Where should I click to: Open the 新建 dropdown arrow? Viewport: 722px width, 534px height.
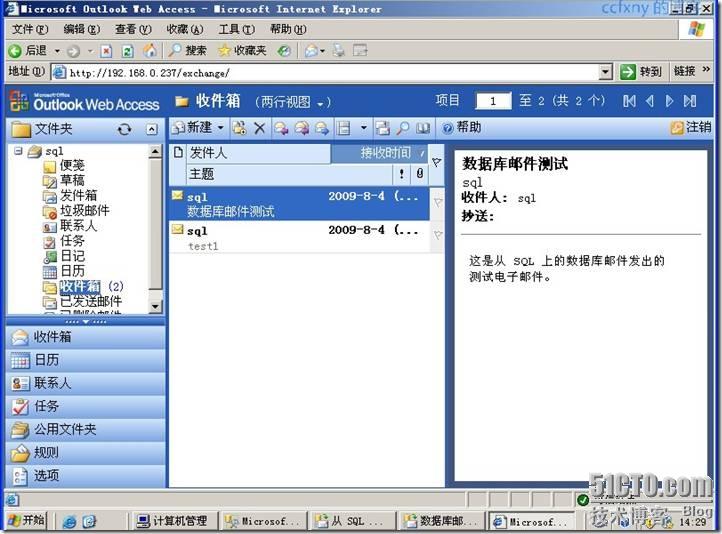click(x=221, y=128)
